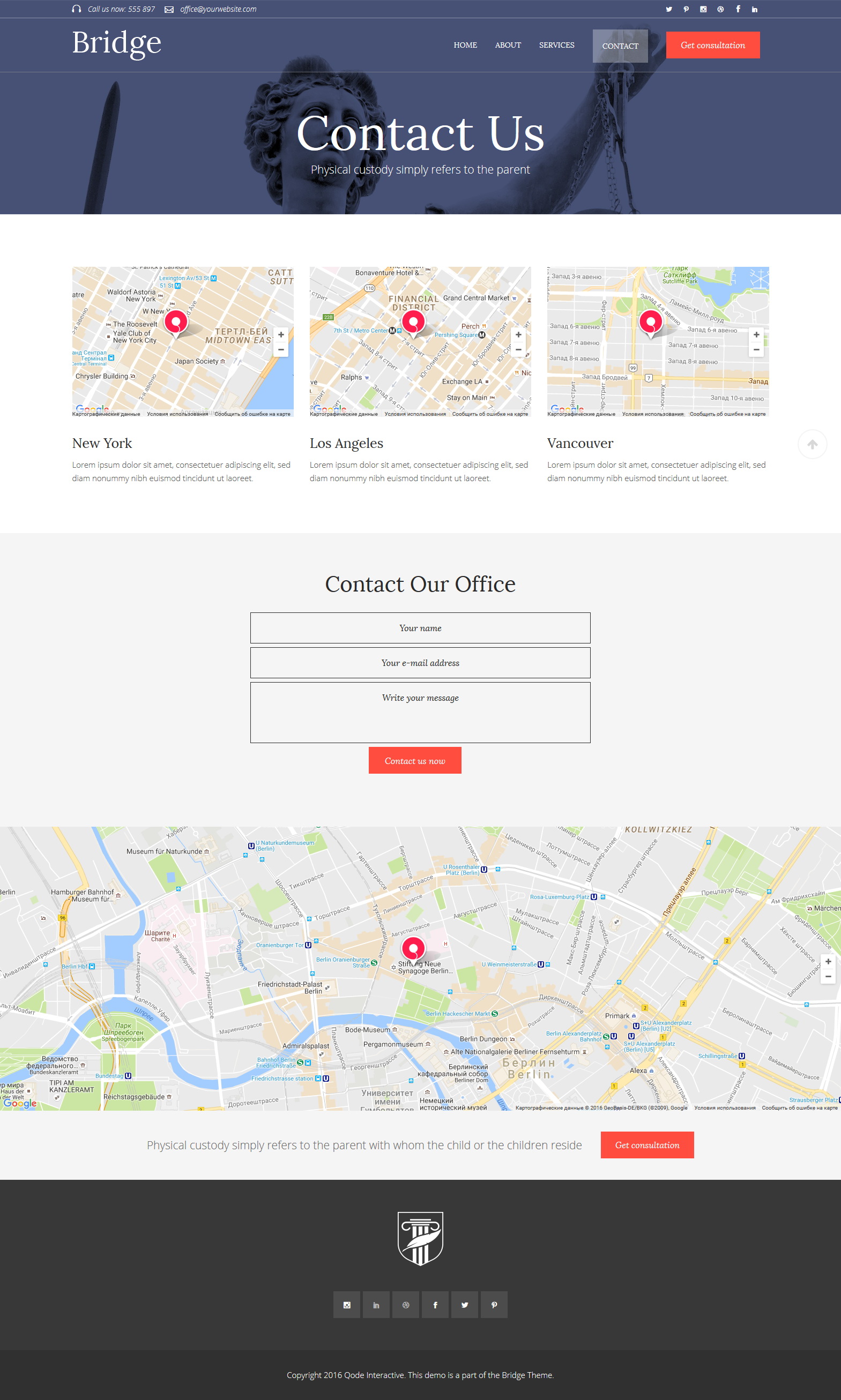This screenshot has height=1400, width=841.
Task: Click the footer Pinterest icon
Action: (494, 1305)
